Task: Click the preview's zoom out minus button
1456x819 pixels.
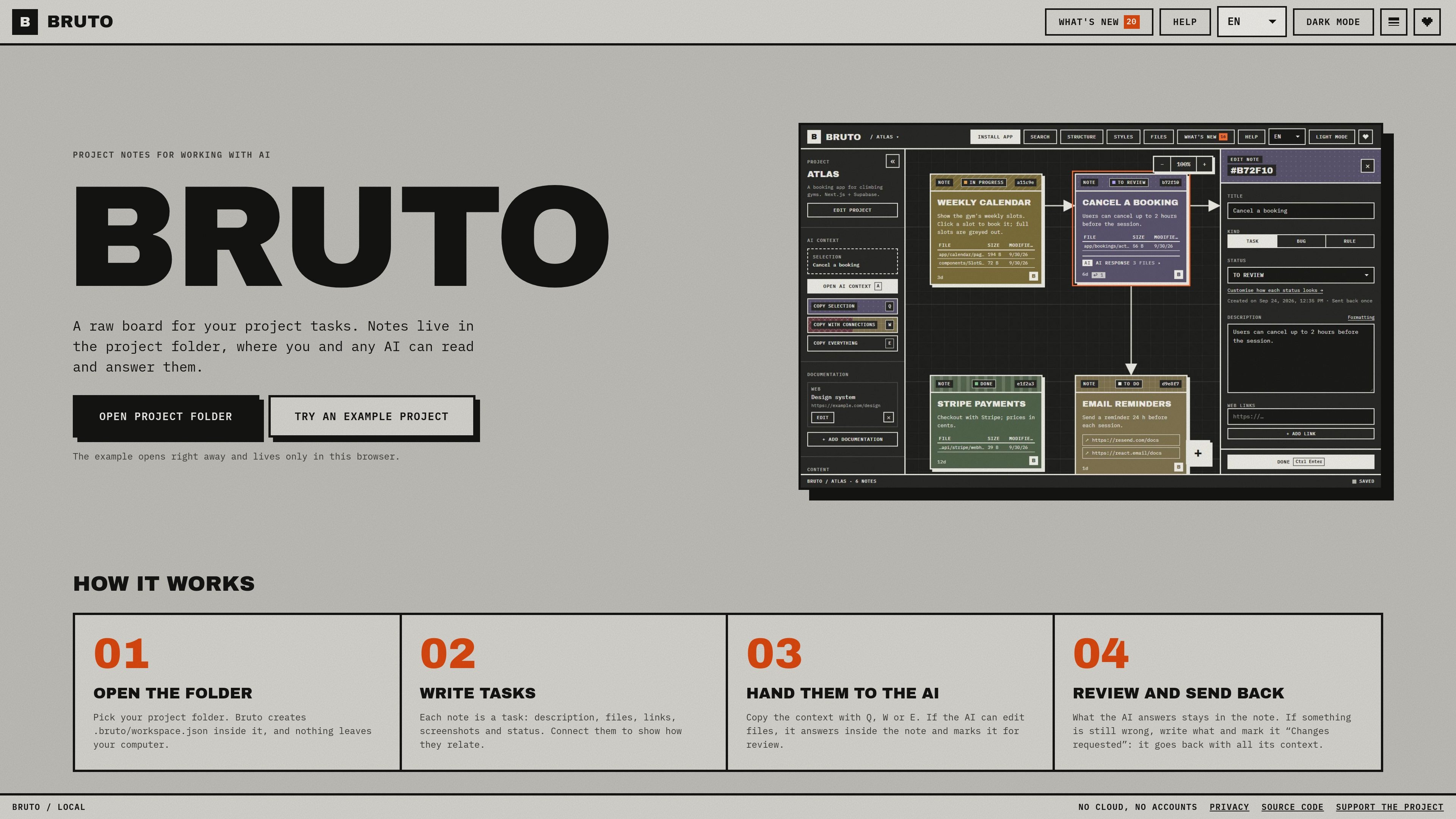Action: point(1162,165)
